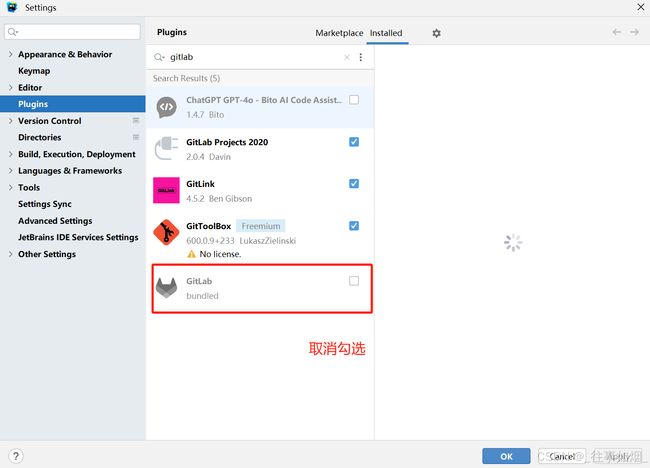
Task: Expand Appearance & Behavior section
Action: click(x=10, y=54)
